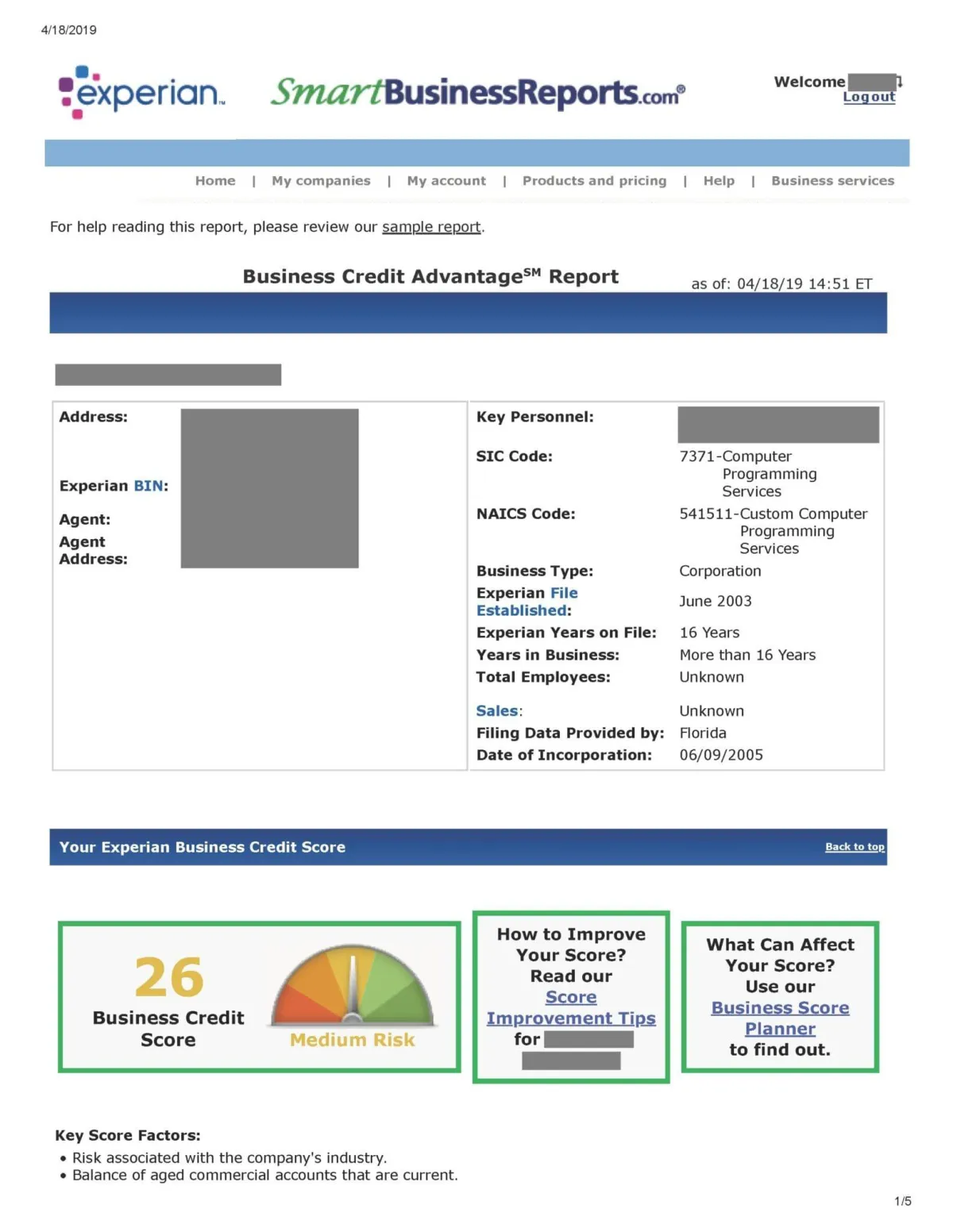Click the Experian logo
The width and height of the screenshot is (953, 1232).
coord(142,93)
